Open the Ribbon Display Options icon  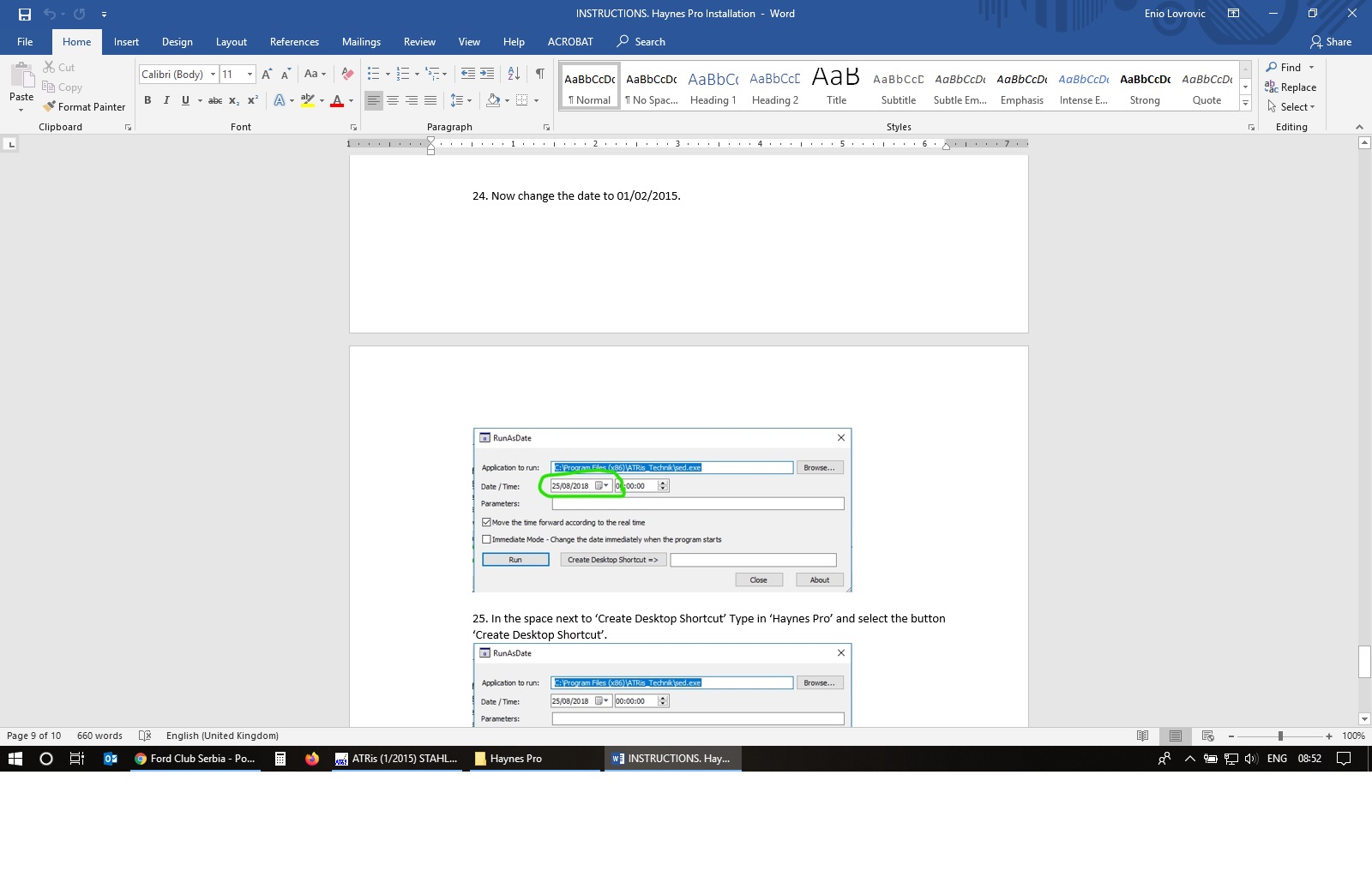1233,14
